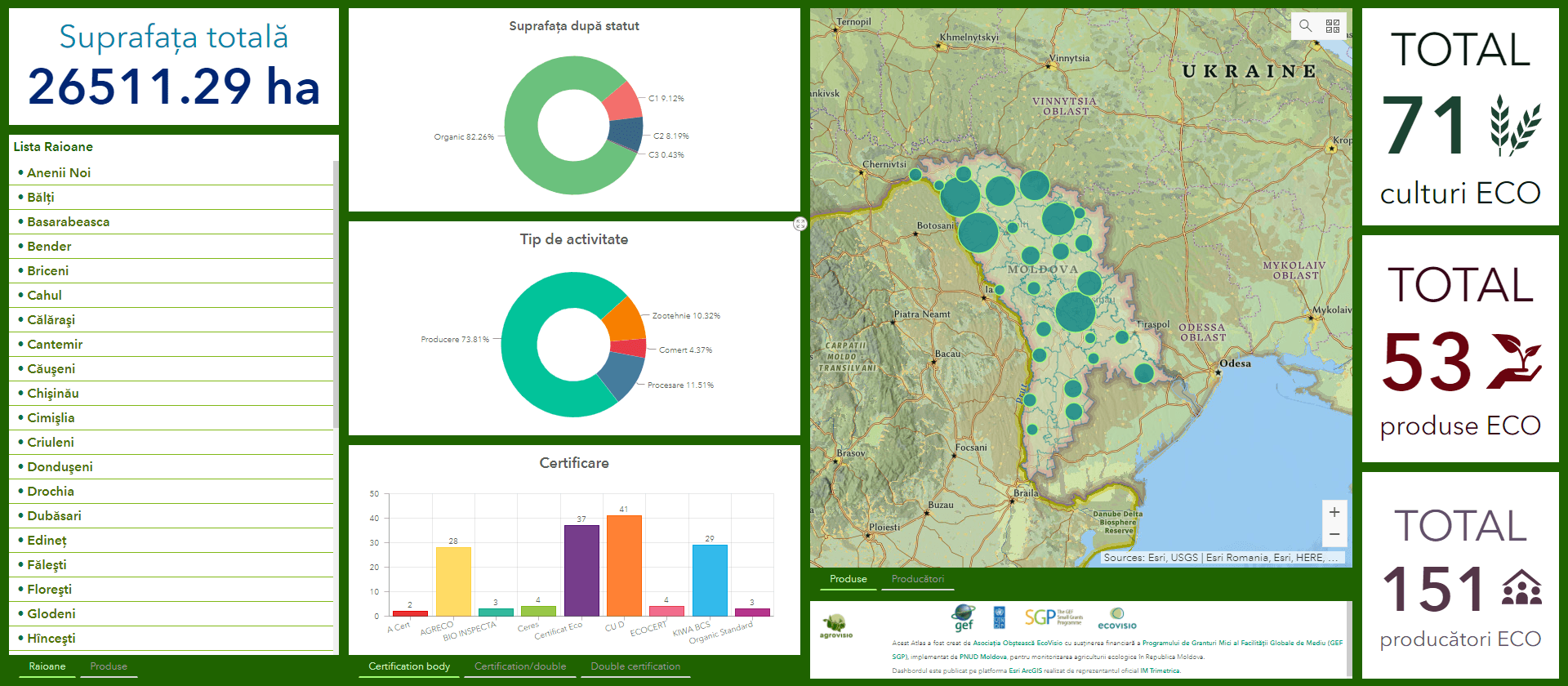Open the Certification body tab
Image resolution: width=1568 pixels, height=686 pixels.
[x=409, y=666]
